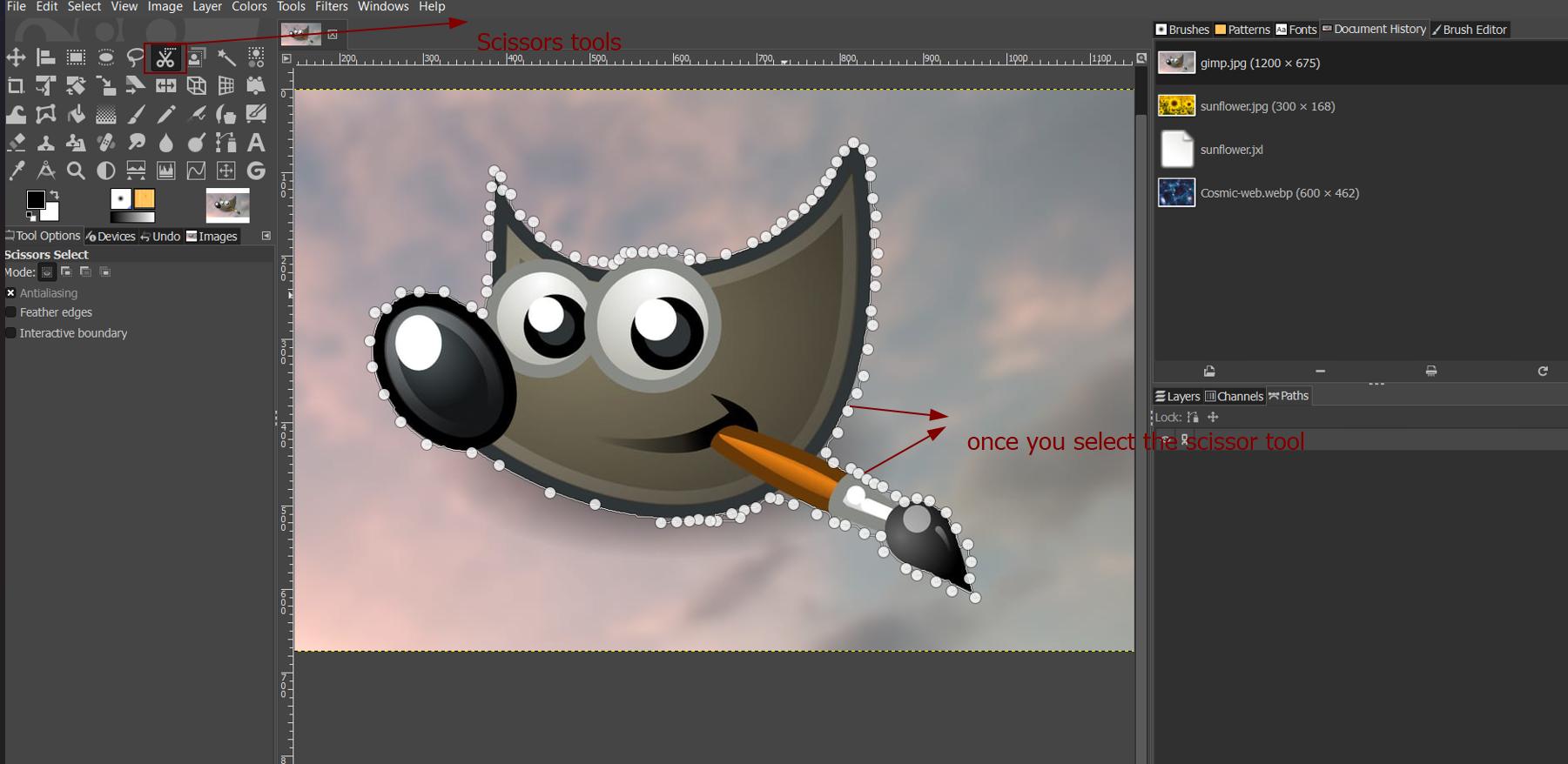Switch to the Undo tab
Screen dimensions: 1568x764
point(160,236)
